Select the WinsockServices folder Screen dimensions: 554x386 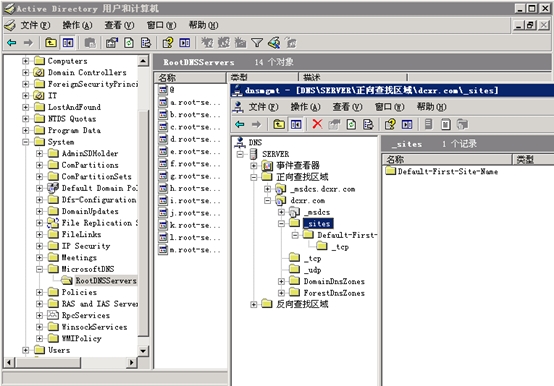click(94, 327)
